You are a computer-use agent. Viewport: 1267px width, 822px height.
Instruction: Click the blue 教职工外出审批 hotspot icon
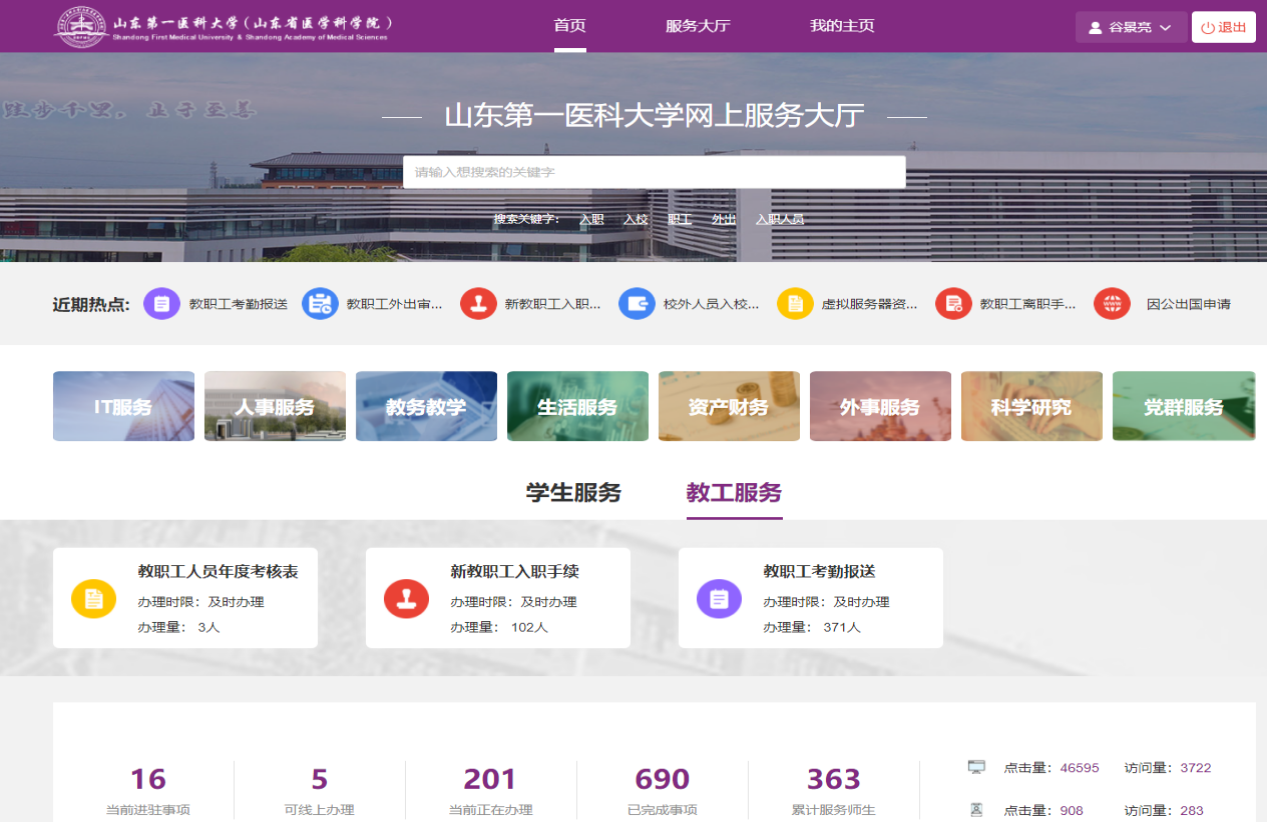click(320, 303)
